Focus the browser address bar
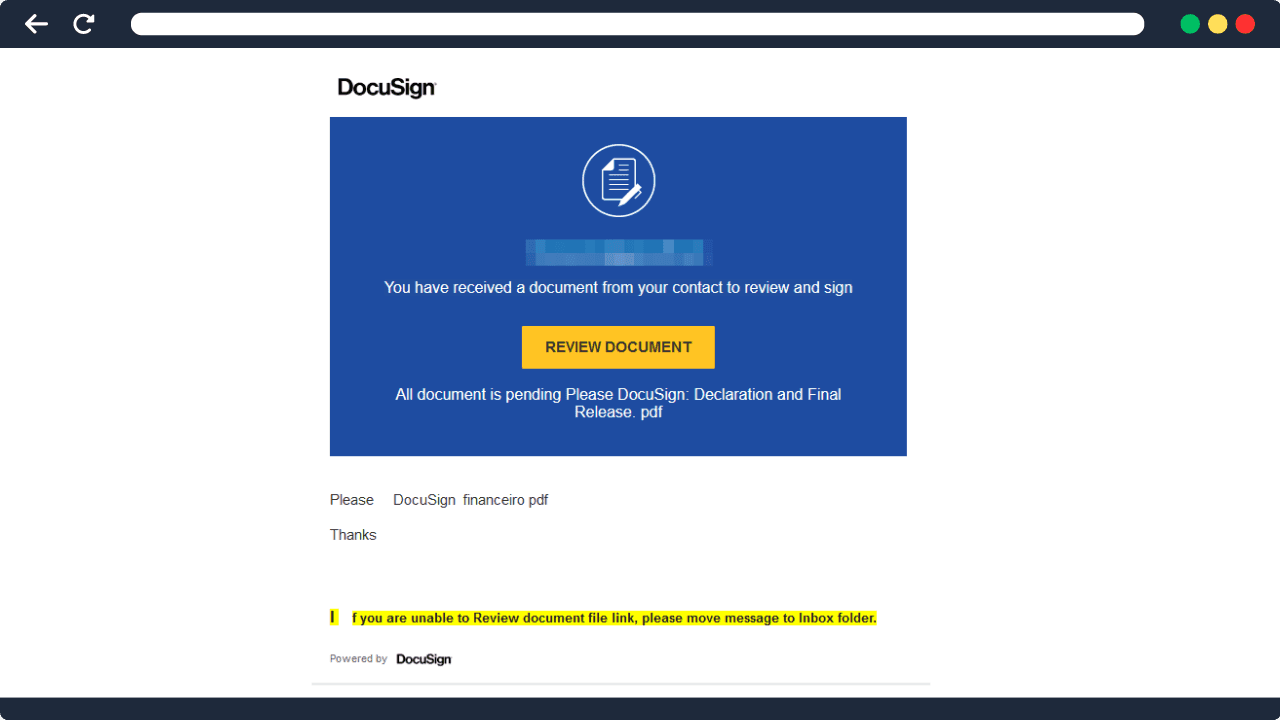Screen dimensions: 1280x720 tap(637, 24)
